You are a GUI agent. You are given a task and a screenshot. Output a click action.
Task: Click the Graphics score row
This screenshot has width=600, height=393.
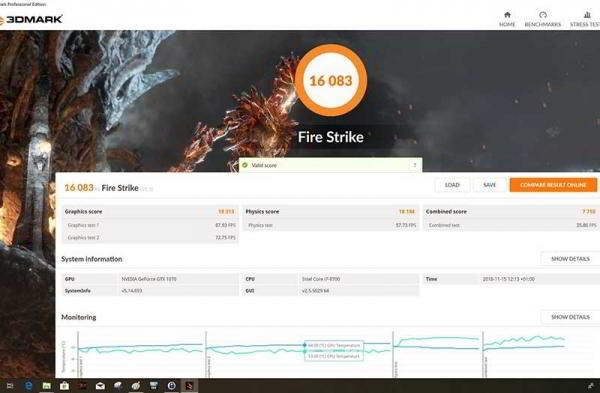pyautogui.click(x=150, y=212)
